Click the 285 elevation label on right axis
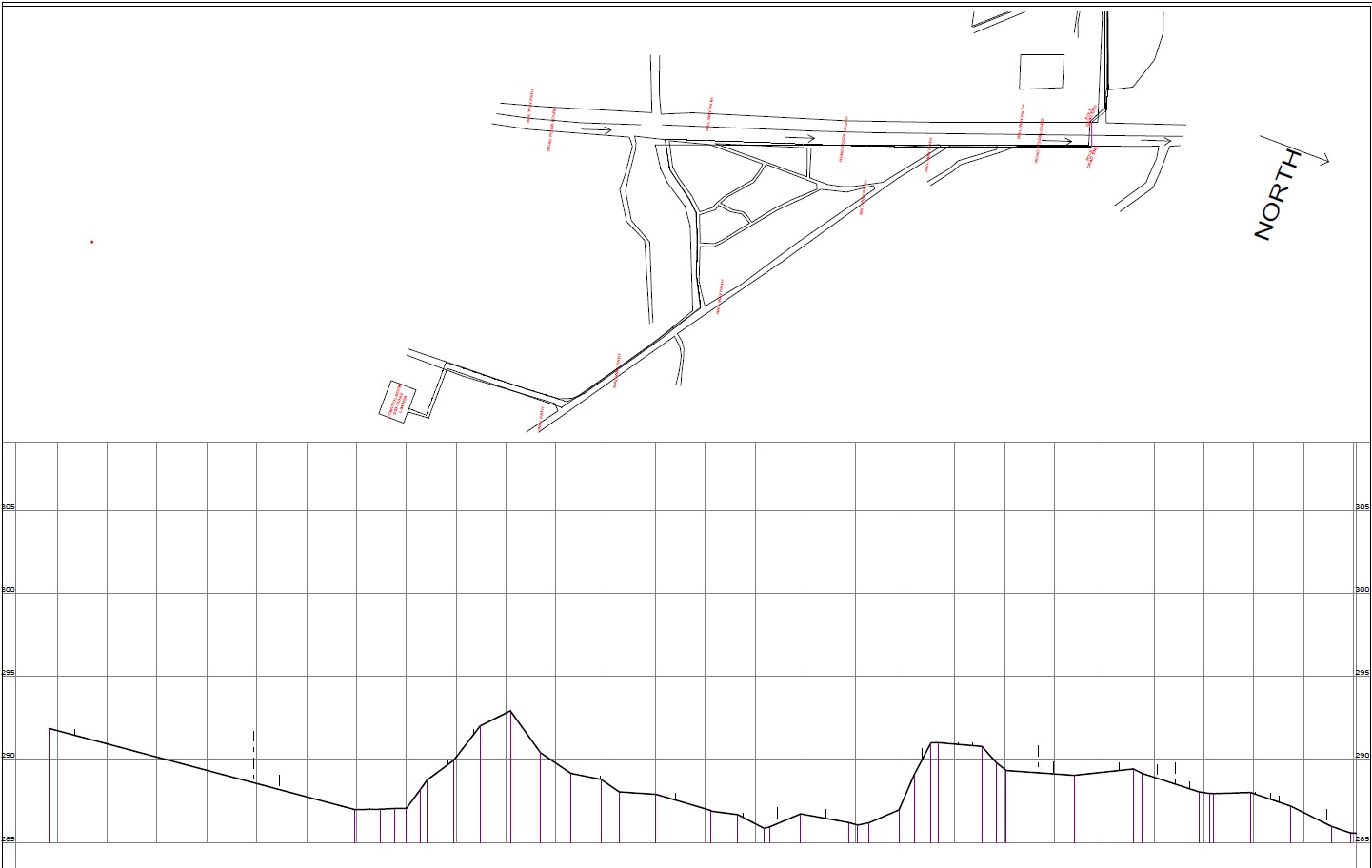The width and height of the screenshot is (1372, 868). pos(1362,839)
